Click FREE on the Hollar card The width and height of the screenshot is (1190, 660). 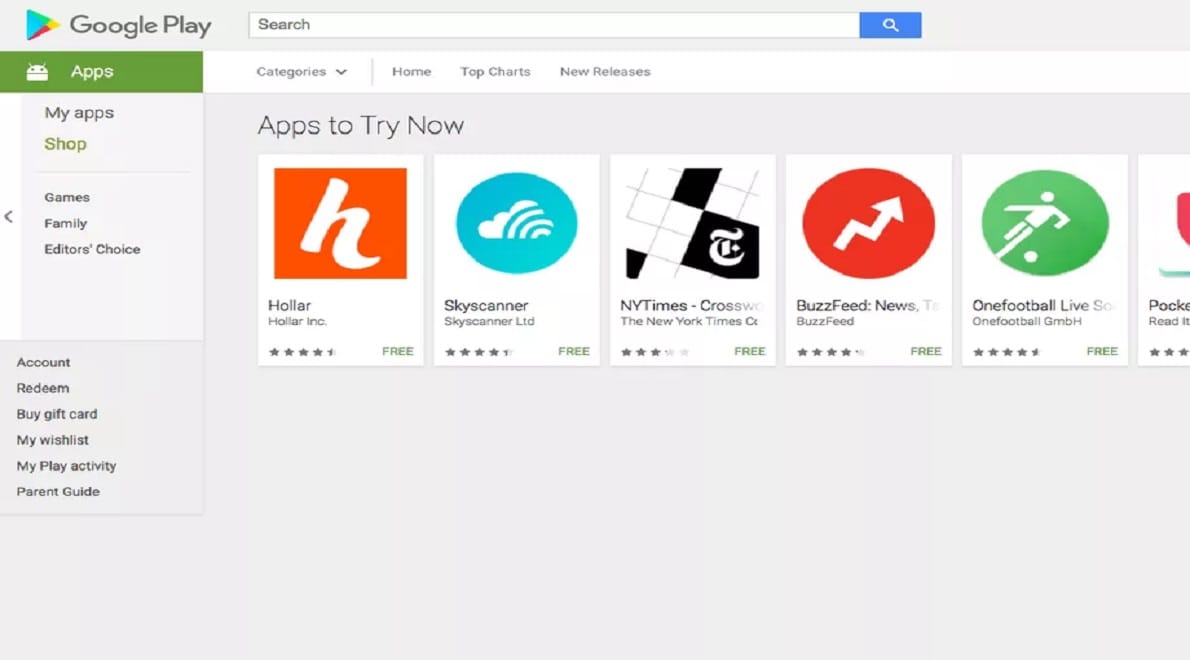tap(398, 351)
